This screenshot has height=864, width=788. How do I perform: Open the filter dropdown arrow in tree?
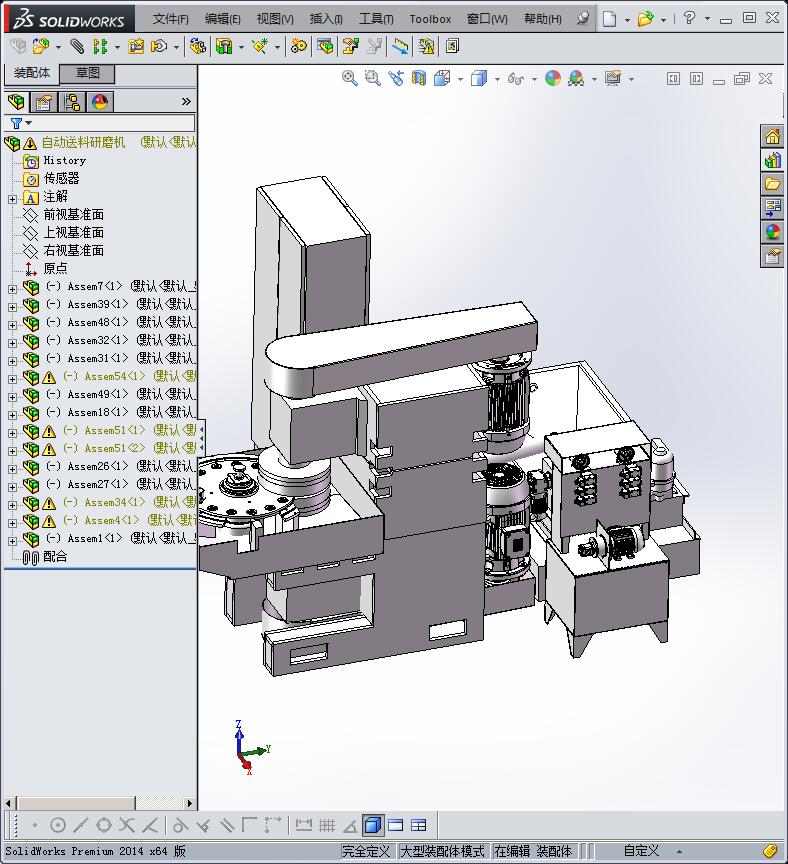pyautogui.click(x=29, y=123)
